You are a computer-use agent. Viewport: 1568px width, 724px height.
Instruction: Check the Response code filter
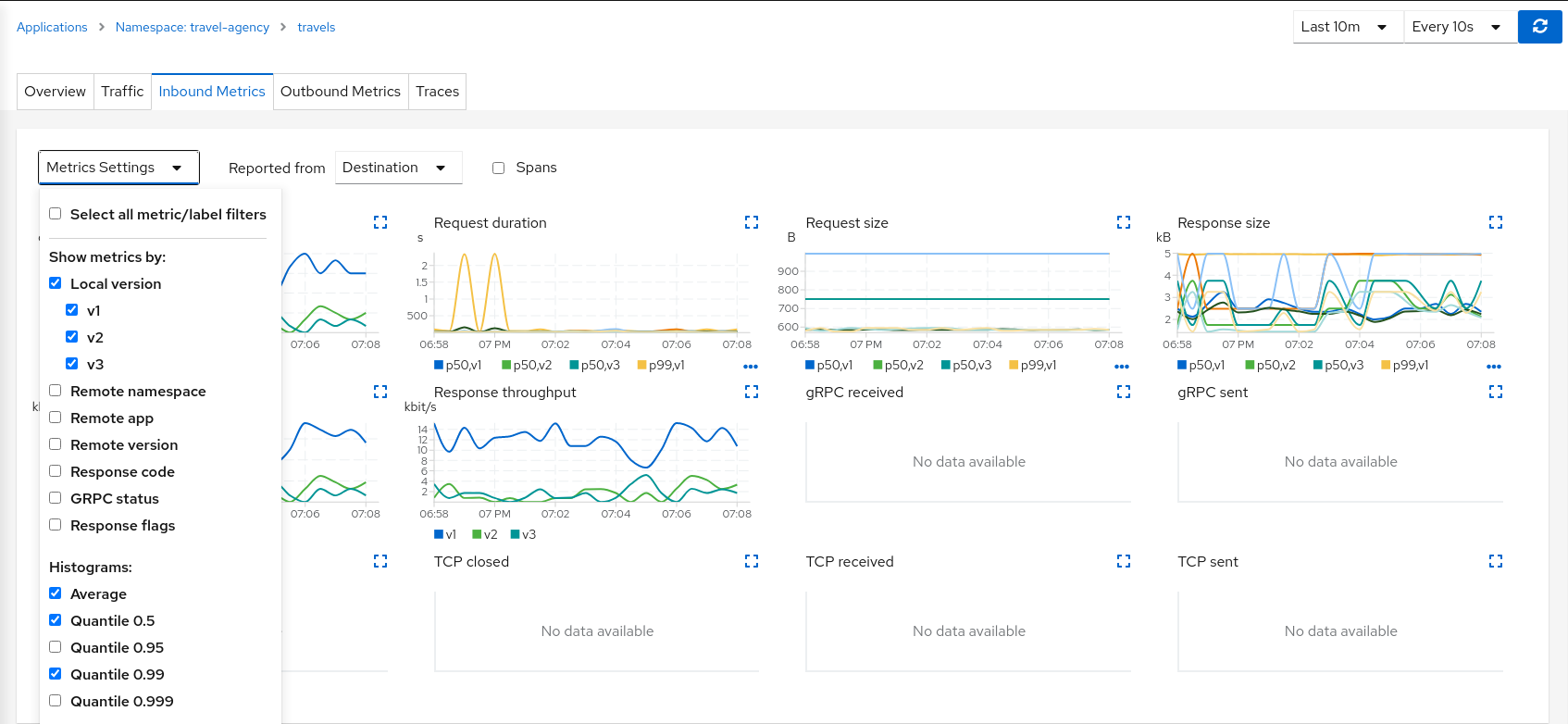(56, 471)
